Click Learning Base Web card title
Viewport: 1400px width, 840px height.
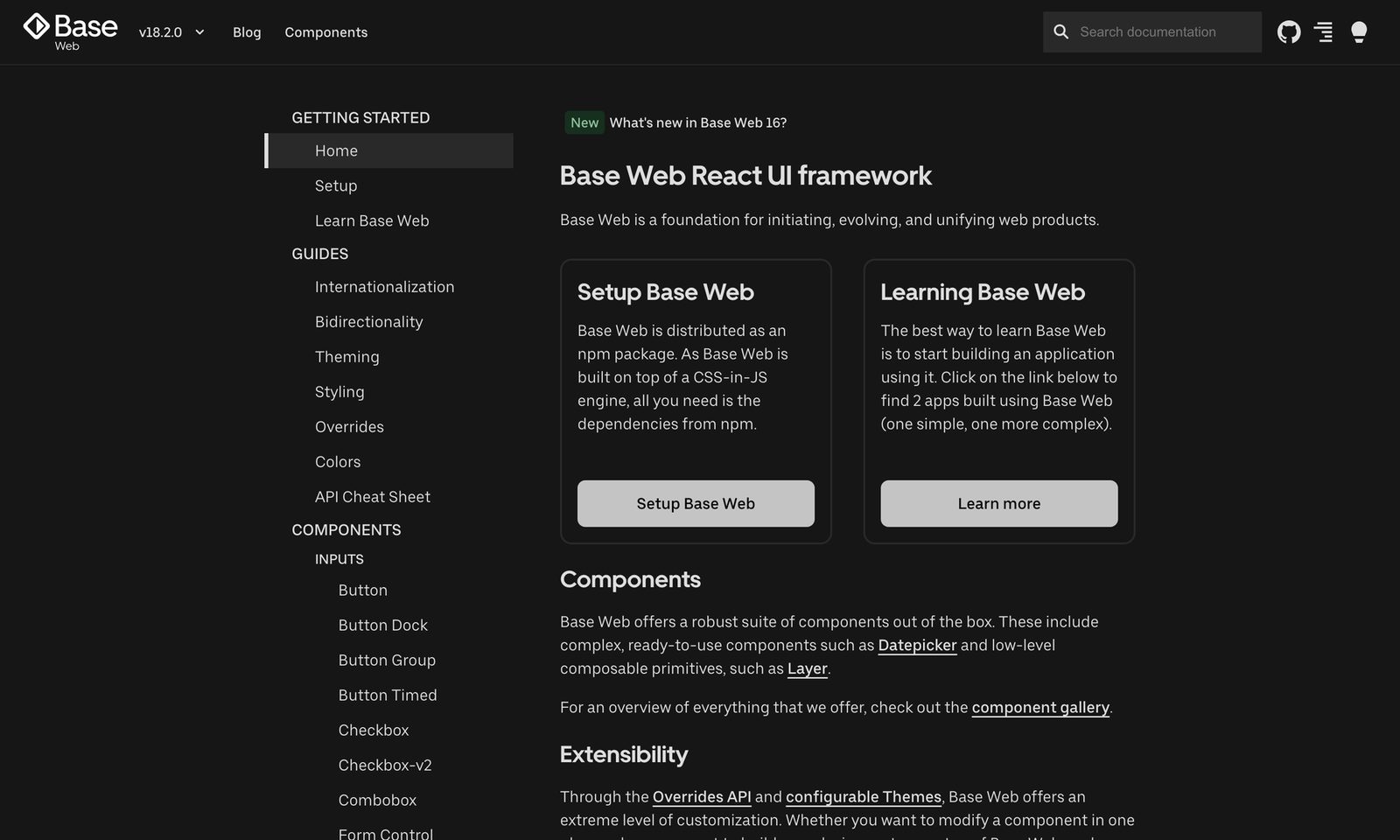coord(983,292)
